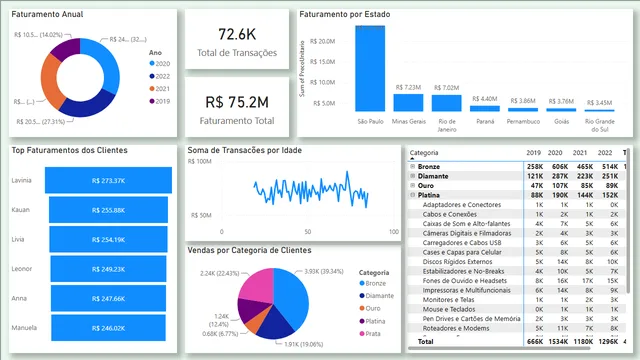Image resolution: width=640 pixels, height=360 pixels.
Task: Select Anna's R$ 247.66K bar
Action: tap(108, 298)
